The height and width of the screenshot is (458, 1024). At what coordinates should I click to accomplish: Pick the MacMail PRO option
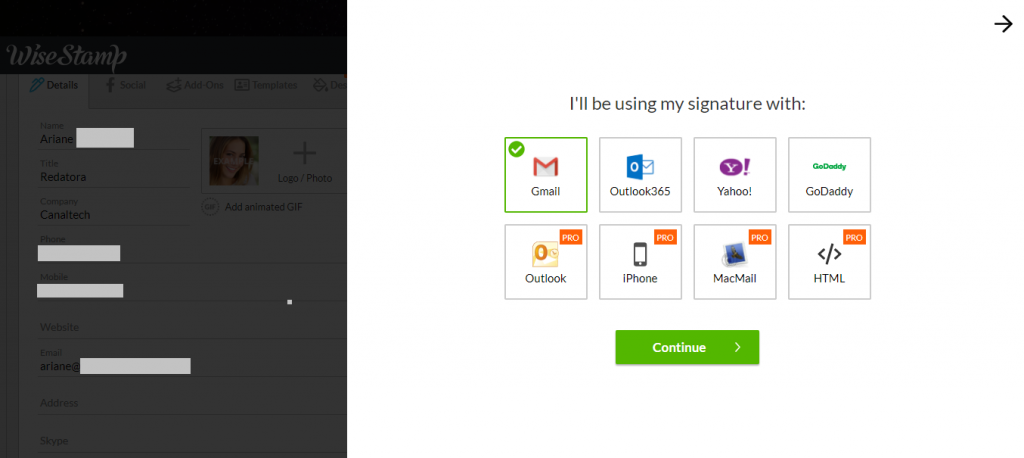[x=735, y=262]
